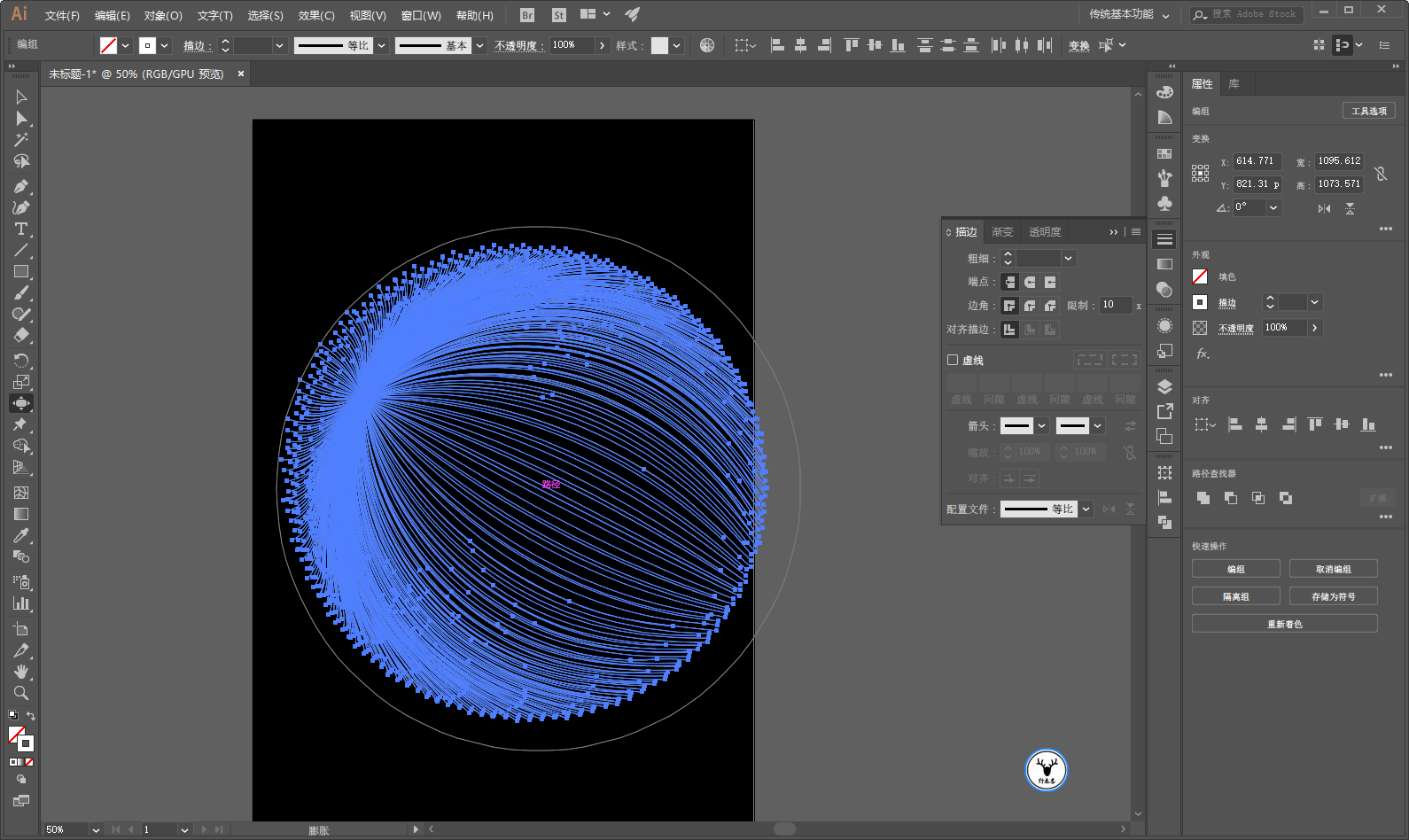1409x840 pixels.
Task: Select the Direct Selection tool
Action: (x=21, y=119)
